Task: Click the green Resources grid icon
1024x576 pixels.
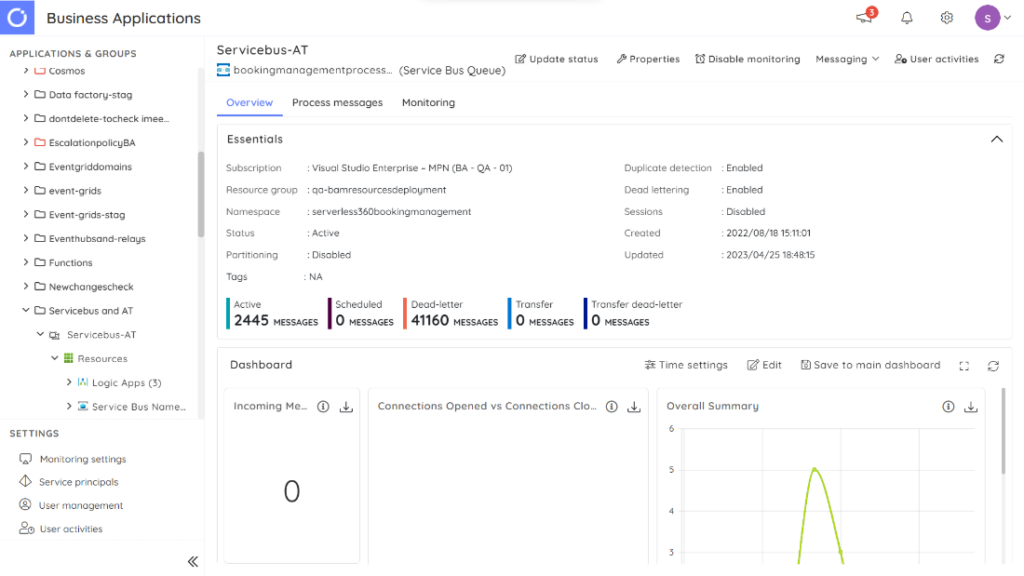Action: coord(69,358)
